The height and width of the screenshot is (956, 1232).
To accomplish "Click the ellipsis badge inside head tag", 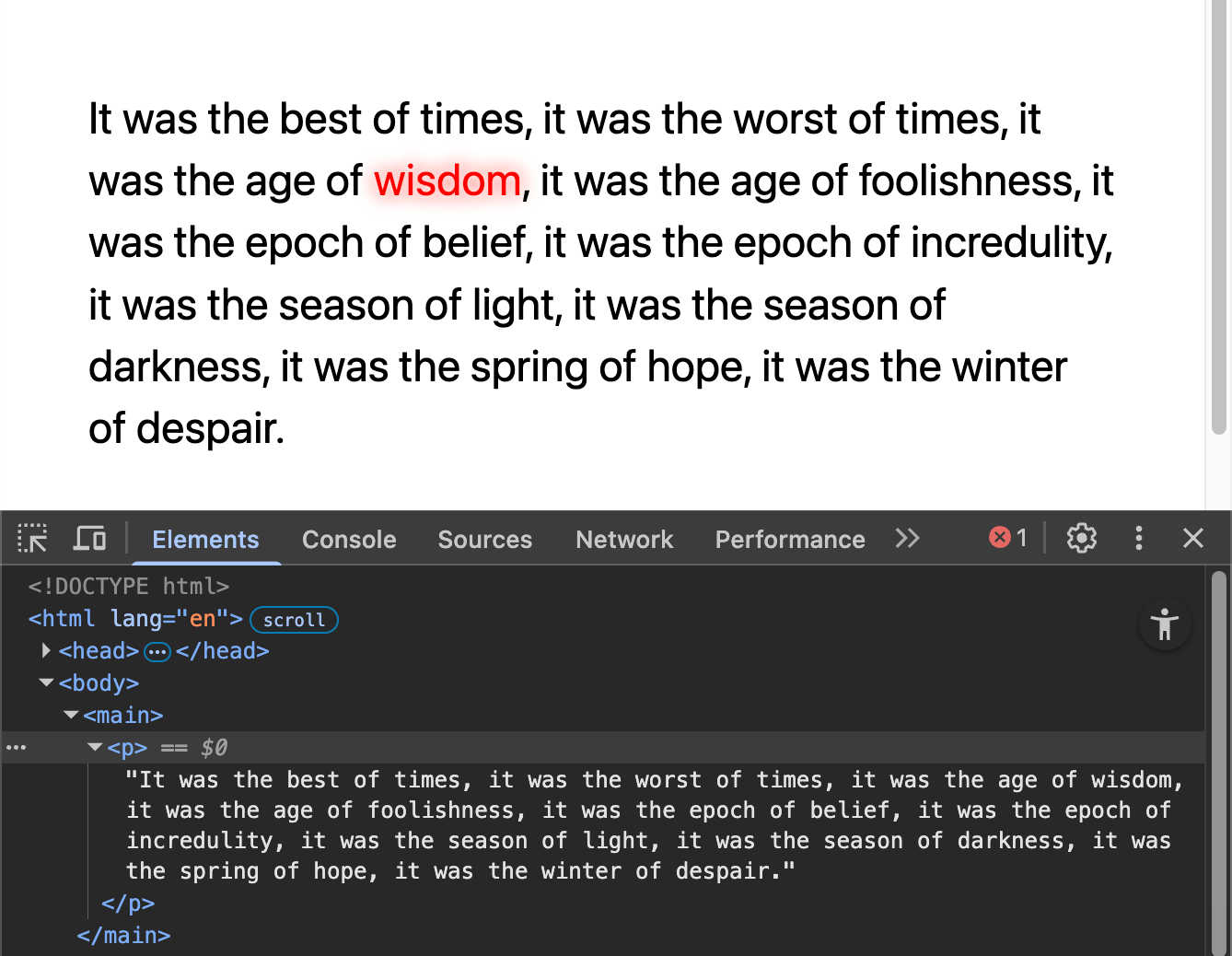I will coord(157,652).
